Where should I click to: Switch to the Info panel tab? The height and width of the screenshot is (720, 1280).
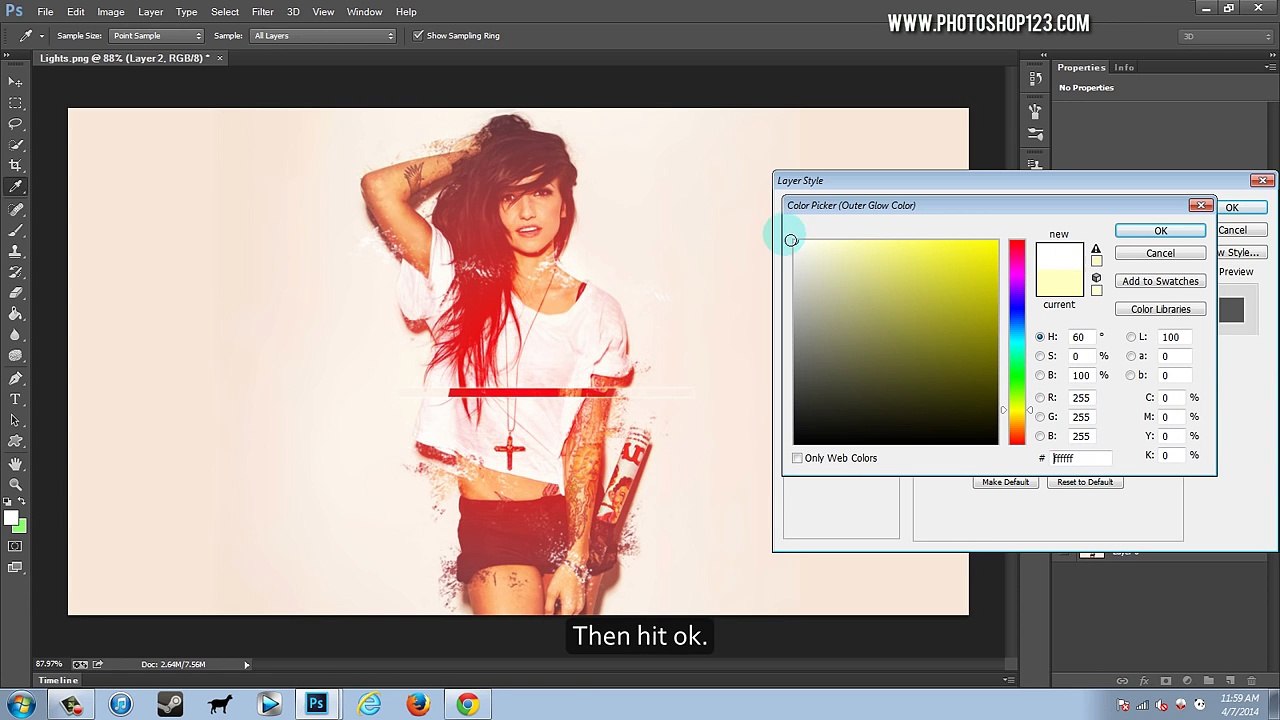[1124, 68]
